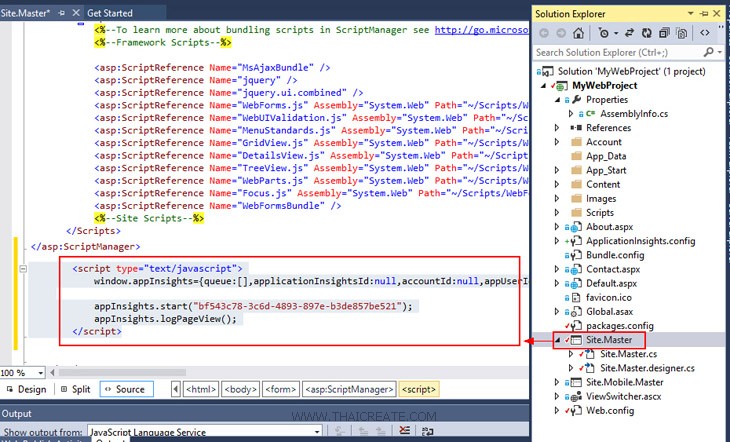Toggle word wrap in the Output window

pyautogui.click(x=427, y=431)
